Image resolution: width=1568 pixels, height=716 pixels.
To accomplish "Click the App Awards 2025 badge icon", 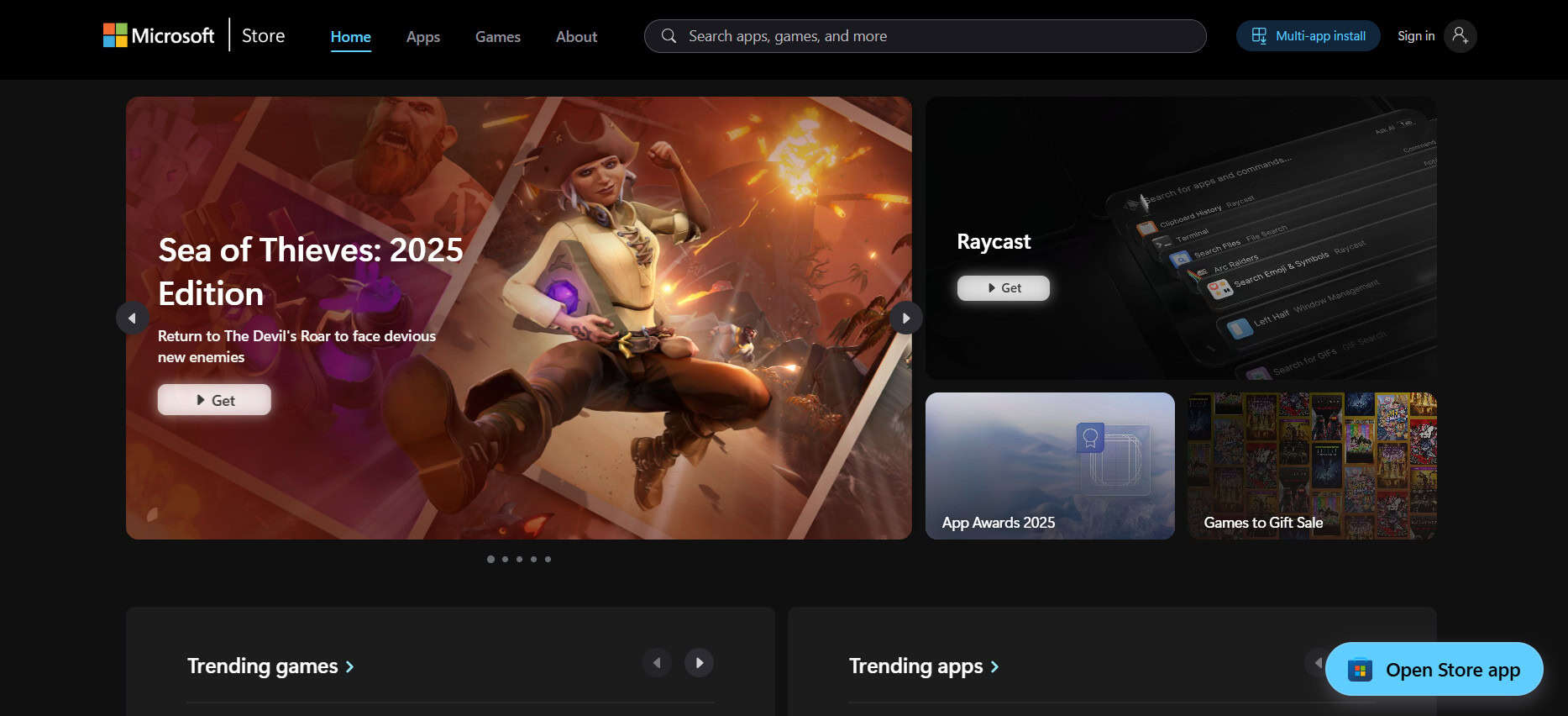I will click(x=1090, y=438).
